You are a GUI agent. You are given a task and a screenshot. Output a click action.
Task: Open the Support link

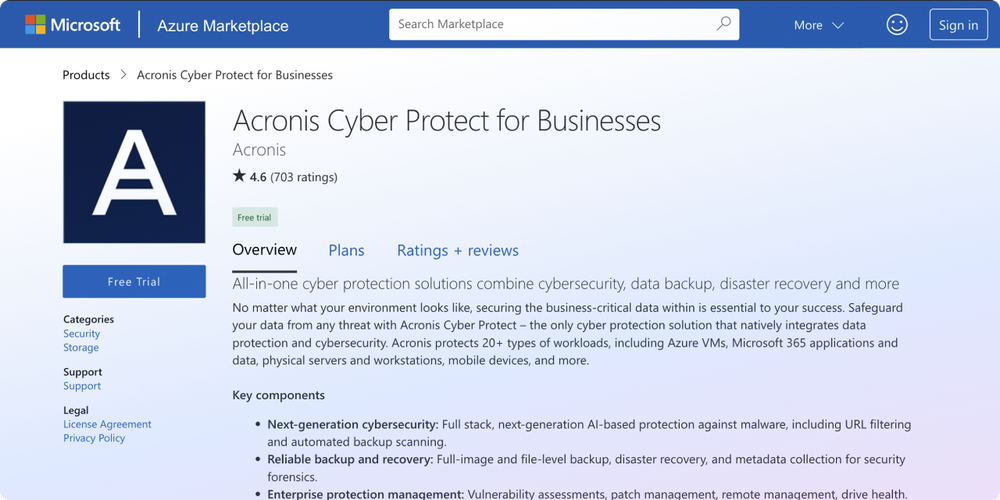(82, 386)
